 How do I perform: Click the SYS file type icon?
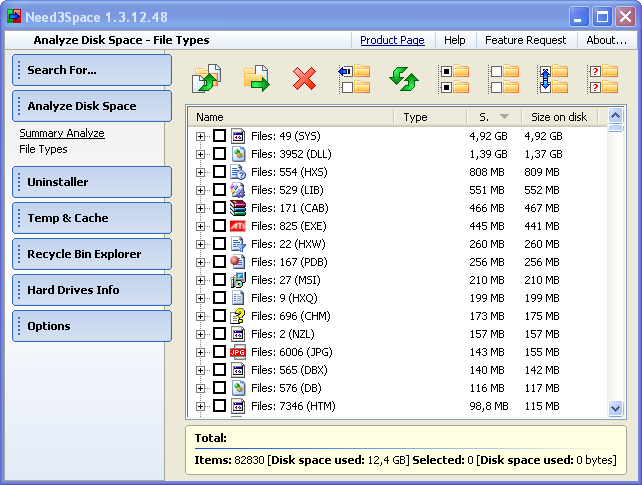[238, 136]
